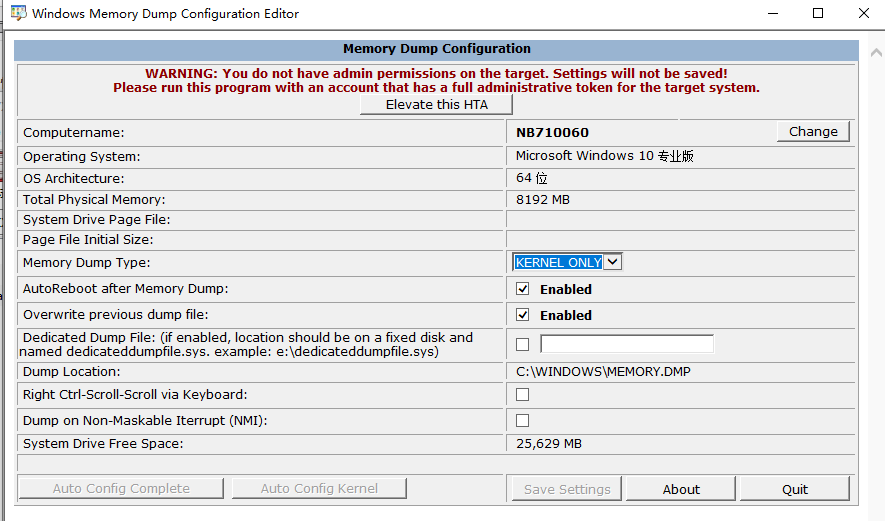
Task: Enable the Dedicated Dump File checkbox
Action: [523, 344]
